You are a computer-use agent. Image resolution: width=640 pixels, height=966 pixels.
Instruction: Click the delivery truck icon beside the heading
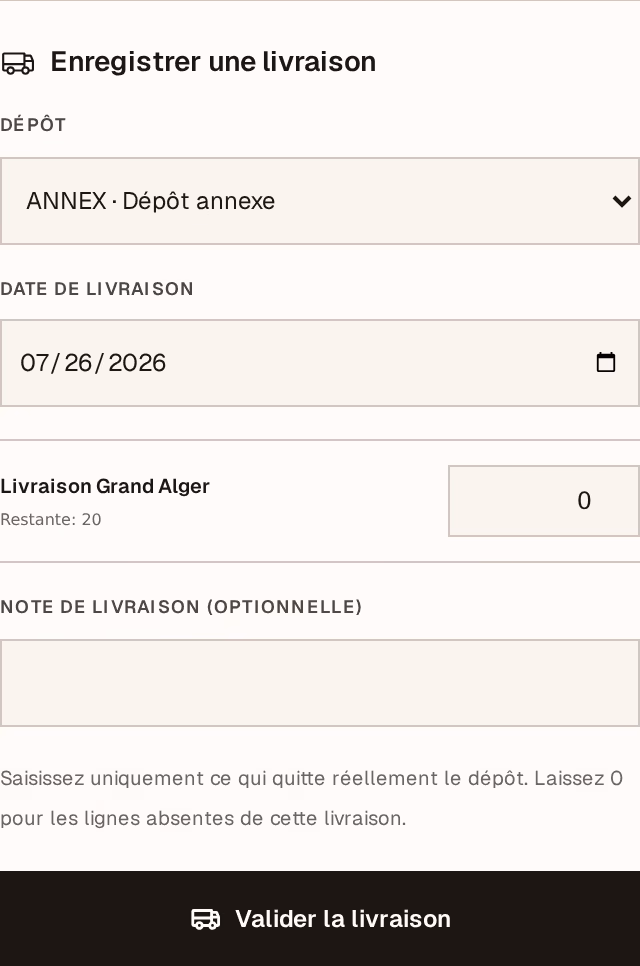point(18,63)
